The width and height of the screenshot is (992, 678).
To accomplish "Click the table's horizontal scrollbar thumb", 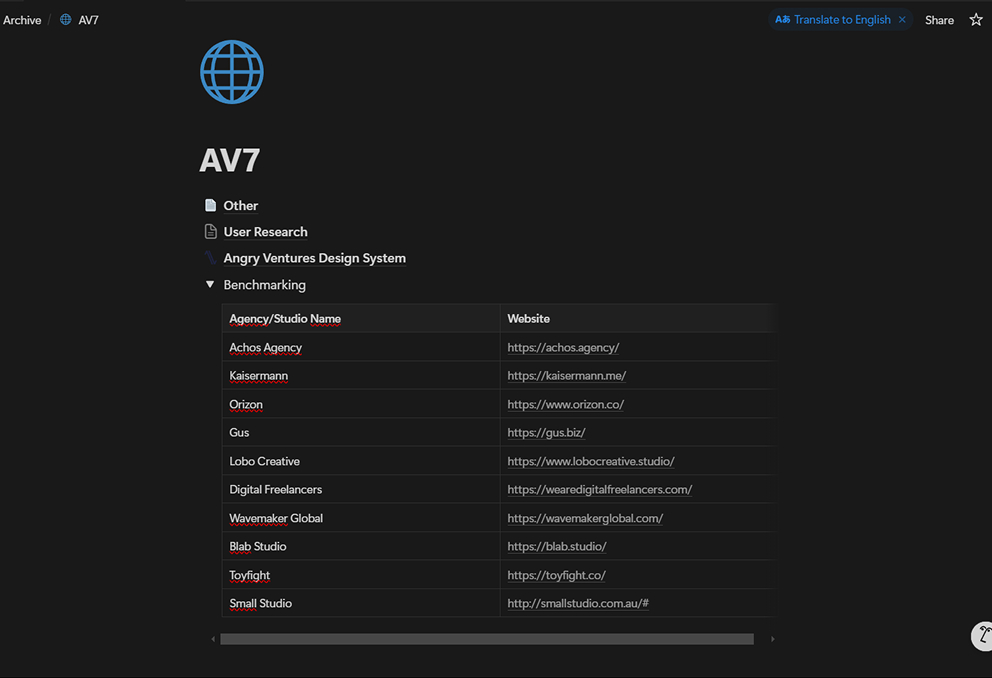I will click(x=487, y=639).
